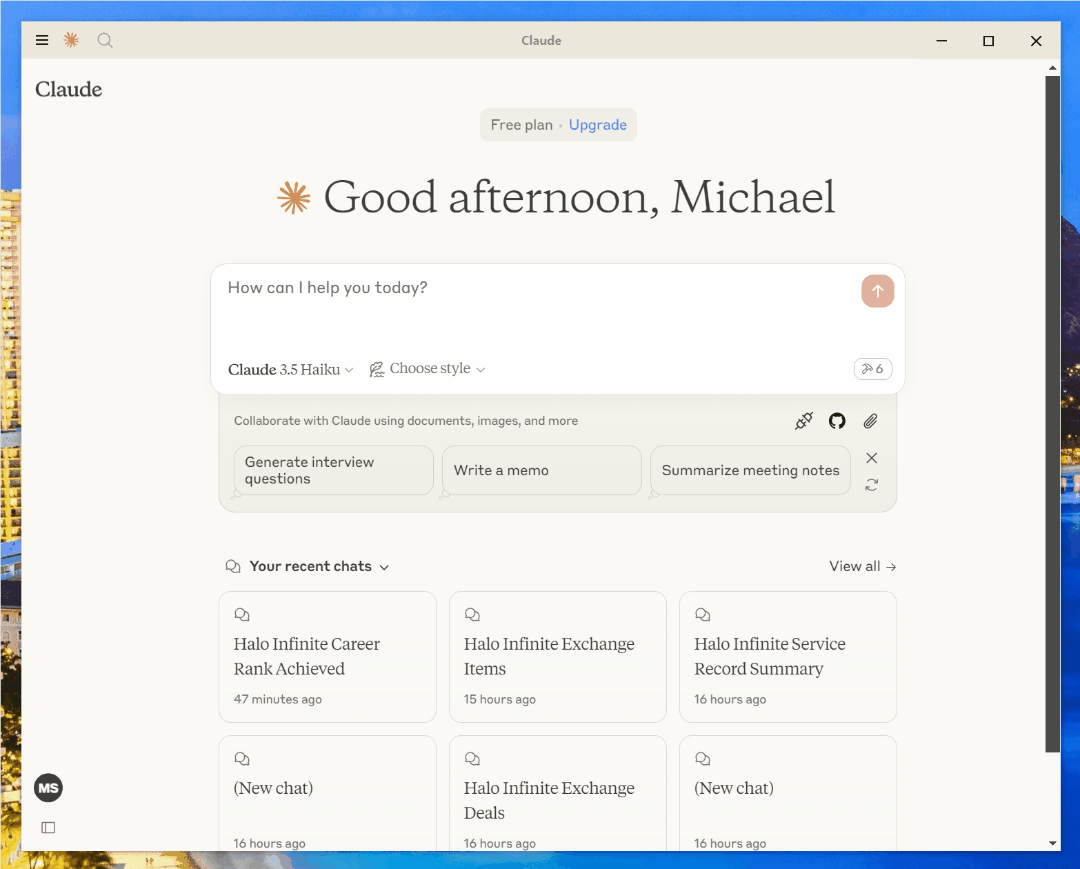Open the MS user avatar menu
Image resolution: width=1080 pixels, height=869 pixels.
click(48, 788)
